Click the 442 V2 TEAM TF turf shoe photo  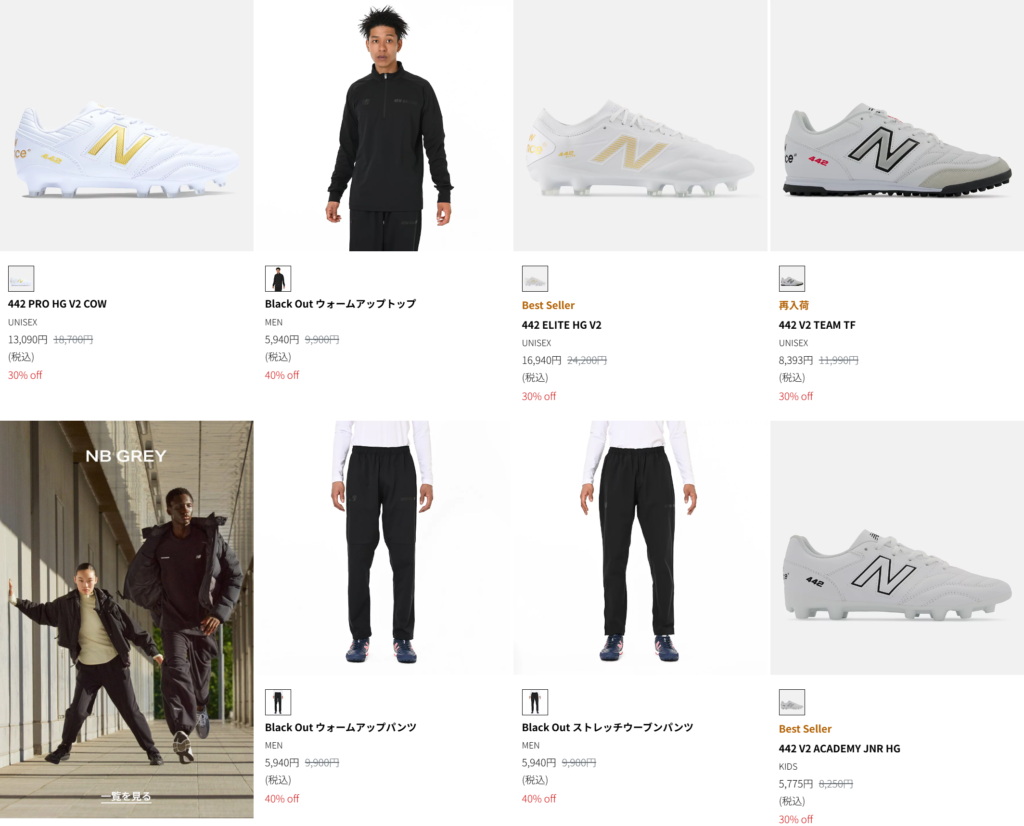pos(897,150)
